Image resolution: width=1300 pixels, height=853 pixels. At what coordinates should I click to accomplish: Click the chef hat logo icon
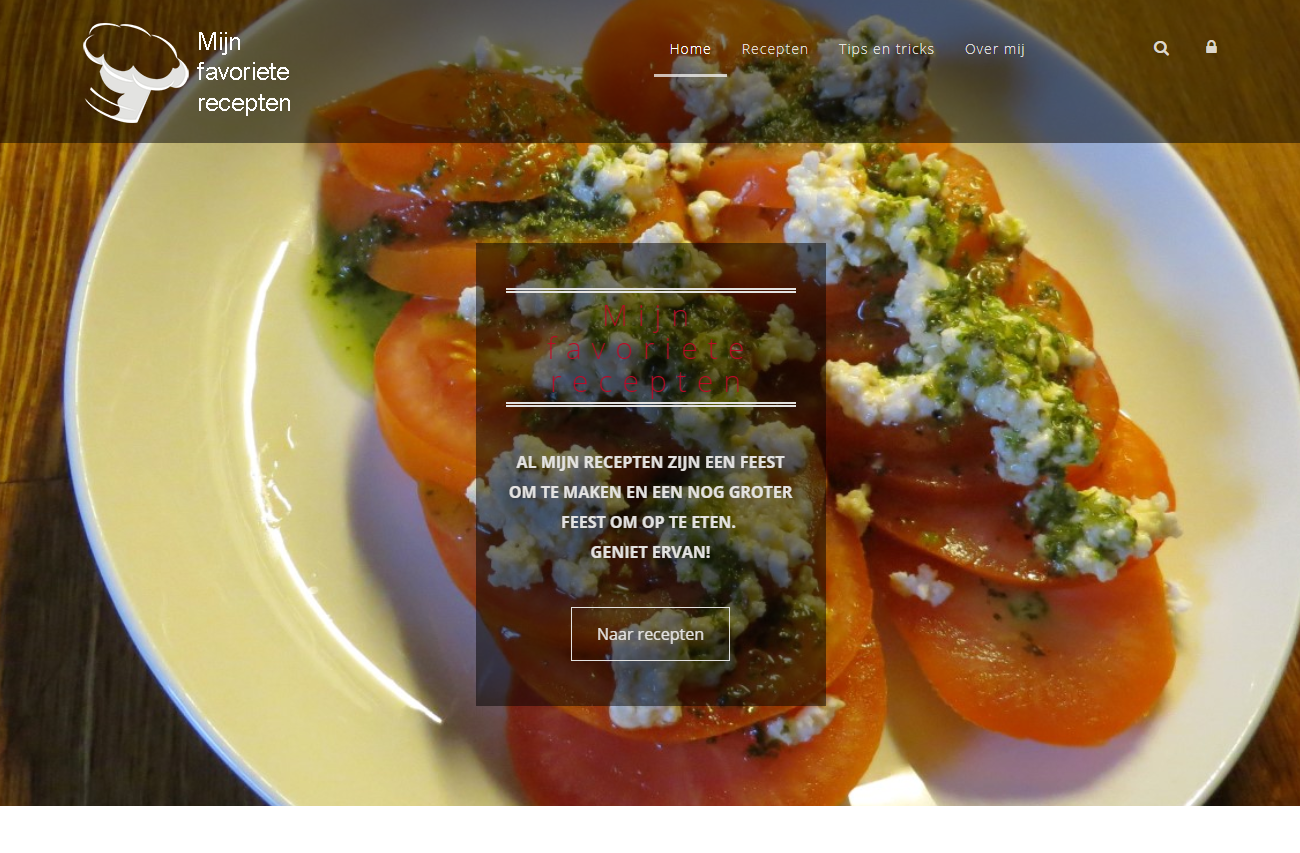(136, 72)
